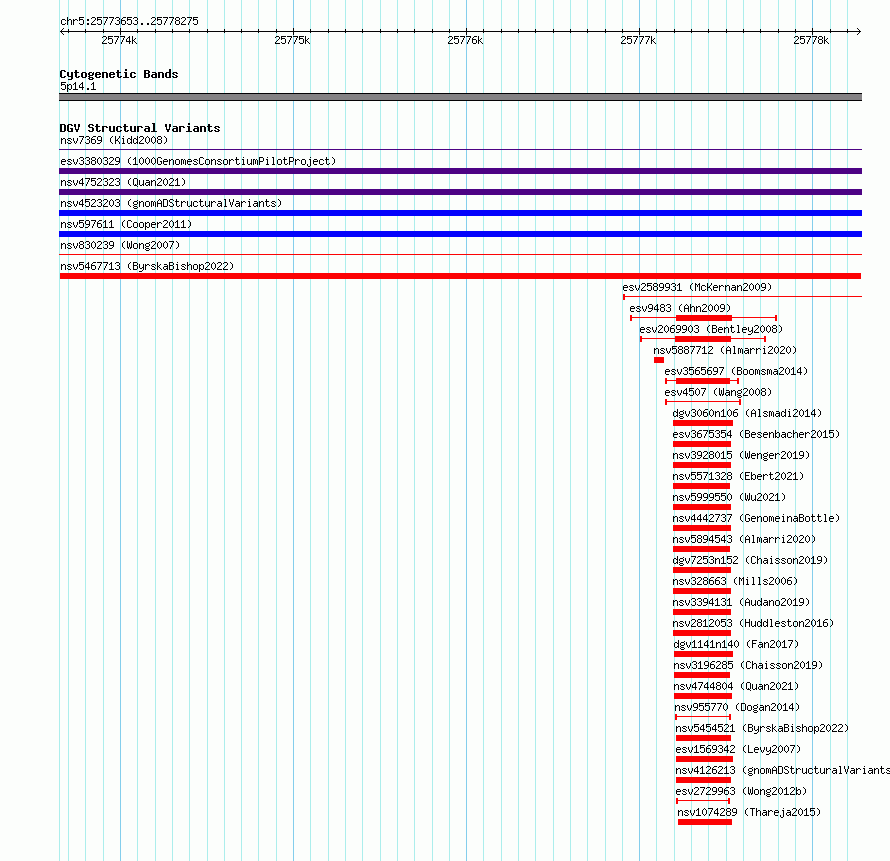Open nsv2812053 (Huddleston2016) variant
The image size is (890, 861).
tap(753, 623)
